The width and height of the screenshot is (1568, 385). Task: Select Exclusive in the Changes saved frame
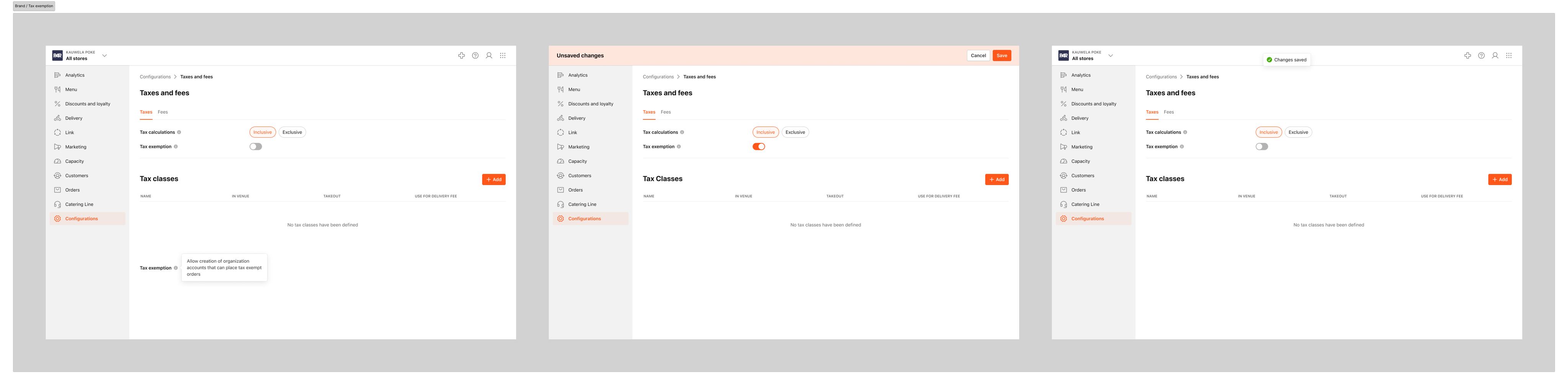1298,132
